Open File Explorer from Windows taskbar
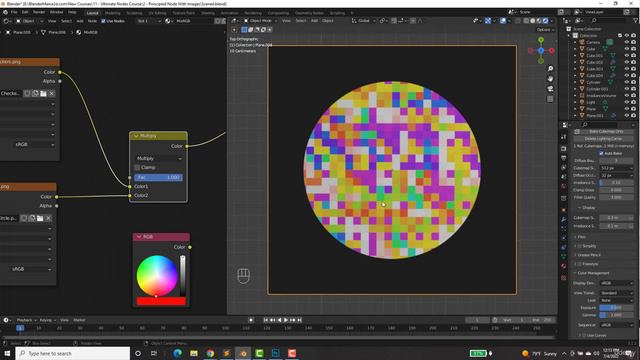 tap(194, 353)
